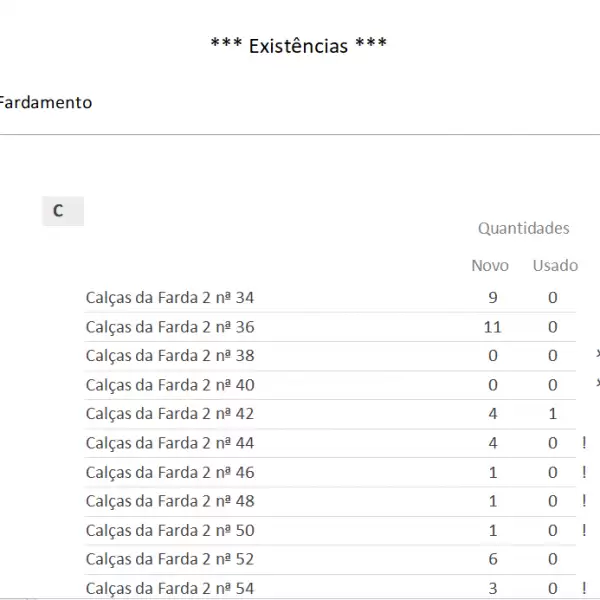Click the exclamation warning beside nª 50
600x600 pixels.
coord(584,530)
